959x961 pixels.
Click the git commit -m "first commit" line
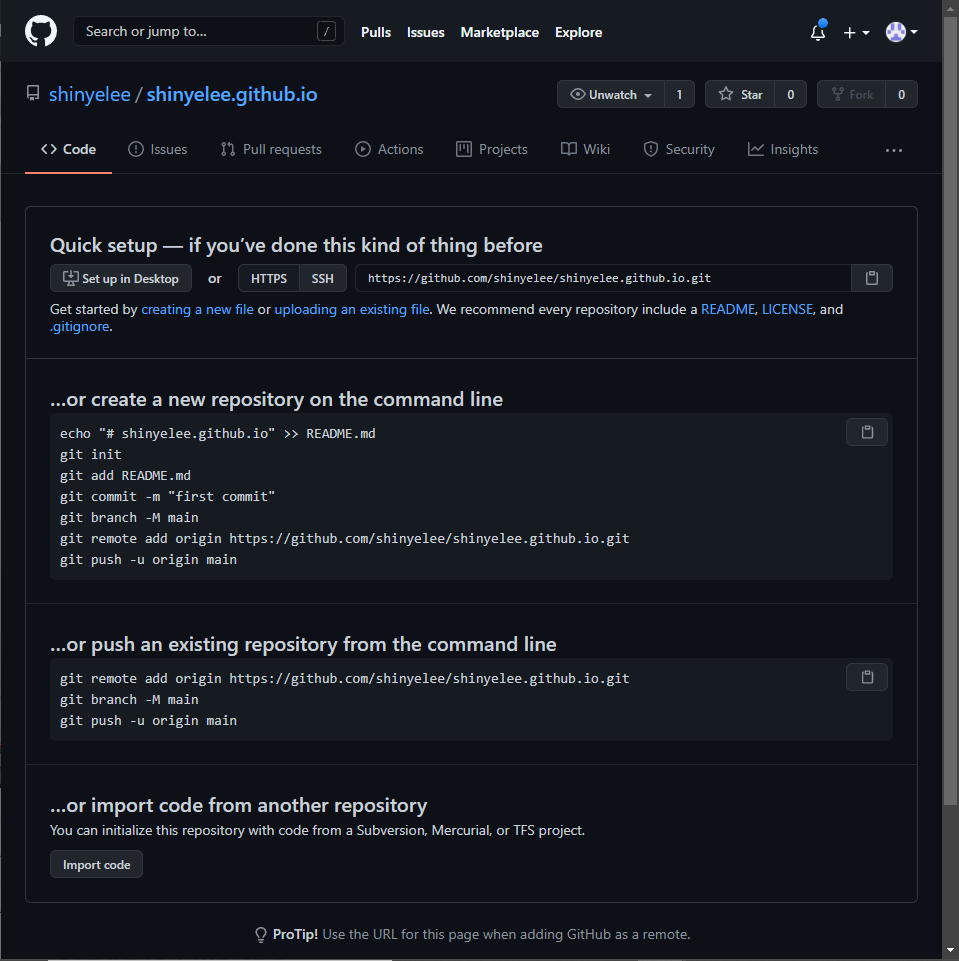click(167, 496)
